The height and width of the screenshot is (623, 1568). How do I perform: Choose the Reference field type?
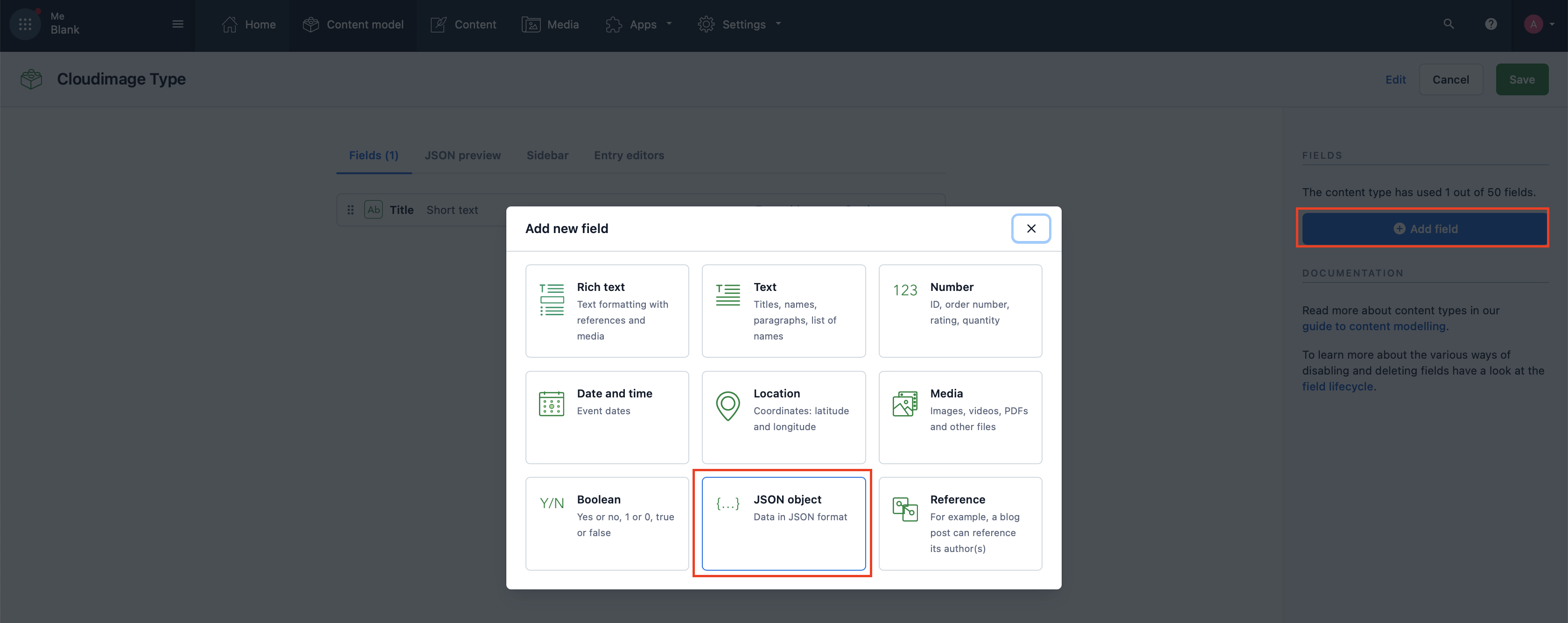tap(960, 523)
